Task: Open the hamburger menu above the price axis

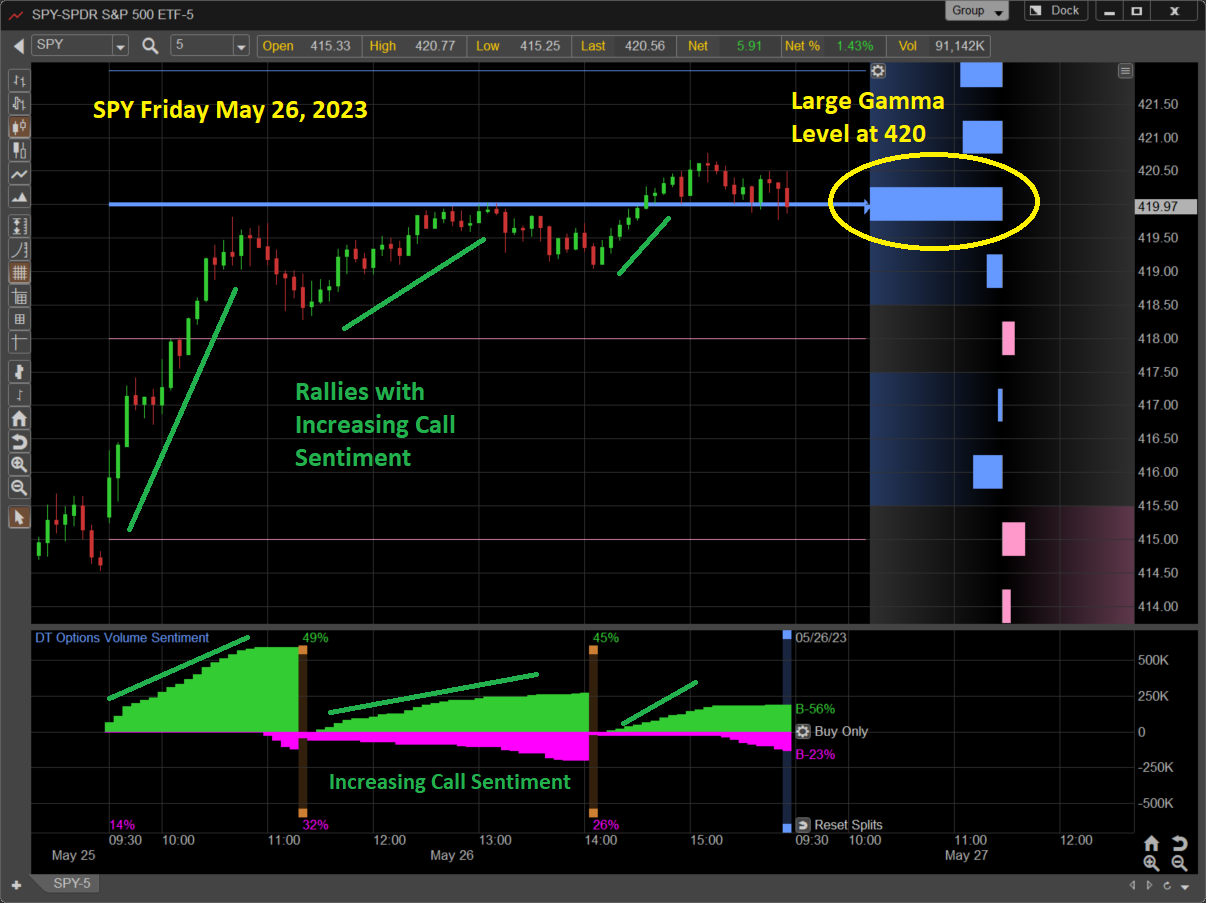Action: pos(1125,71)
